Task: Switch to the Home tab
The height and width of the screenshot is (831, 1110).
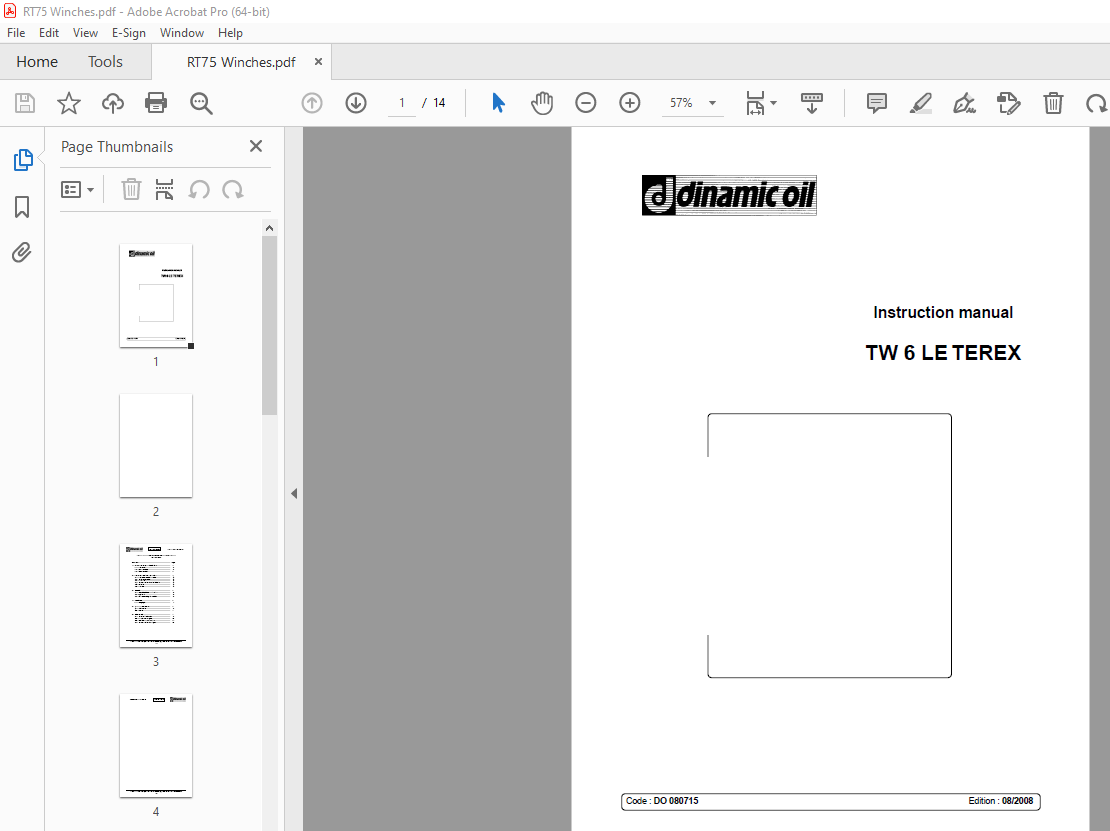Action: click(37, 62)
